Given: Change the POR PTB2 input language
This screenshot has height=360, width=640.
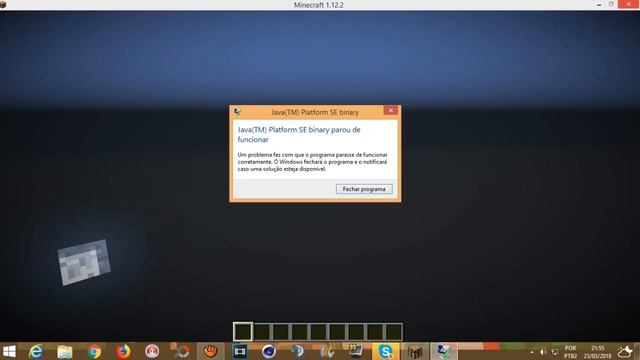Looking at the screenshot, I should (x=571, y=352).
